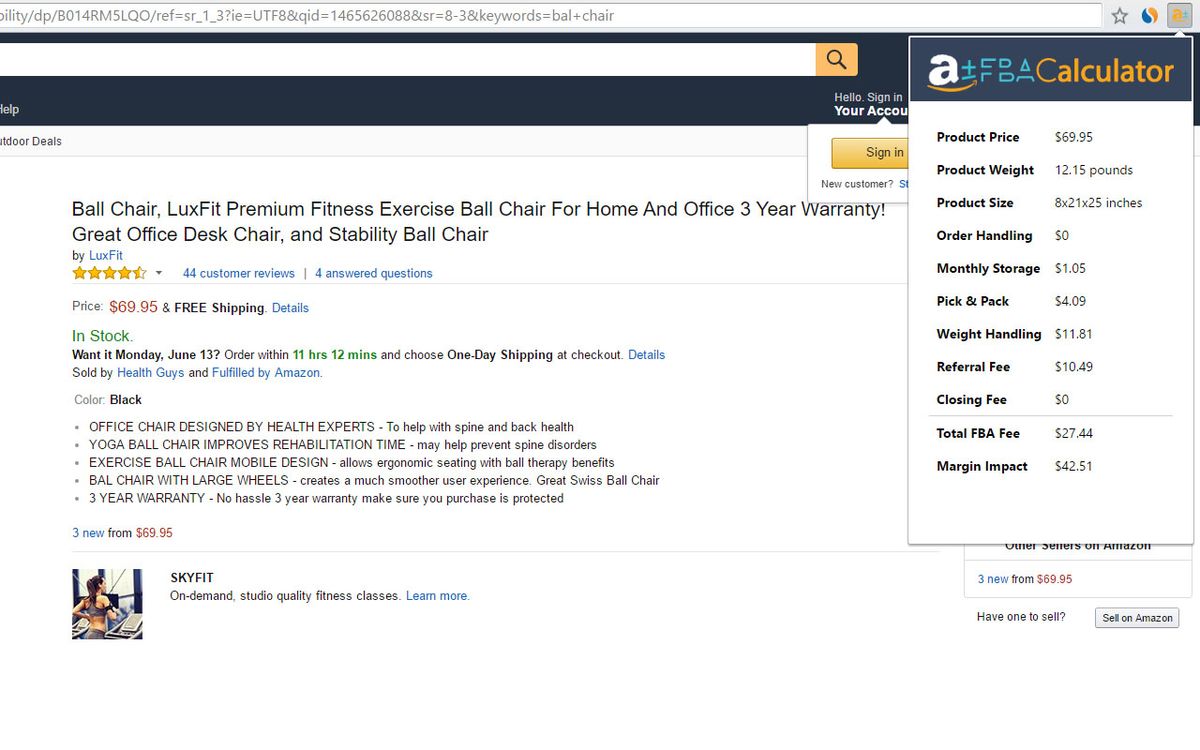Expand the star rating dropdown arrow
This screenshot has height=750, width=1200.
[x=158, y=273]
